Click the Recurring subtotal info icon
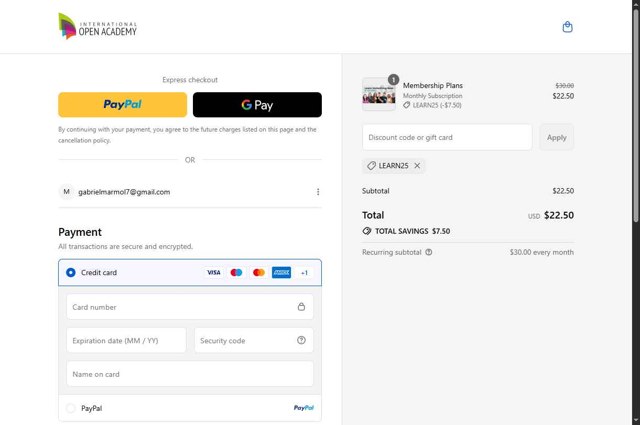 429,252
